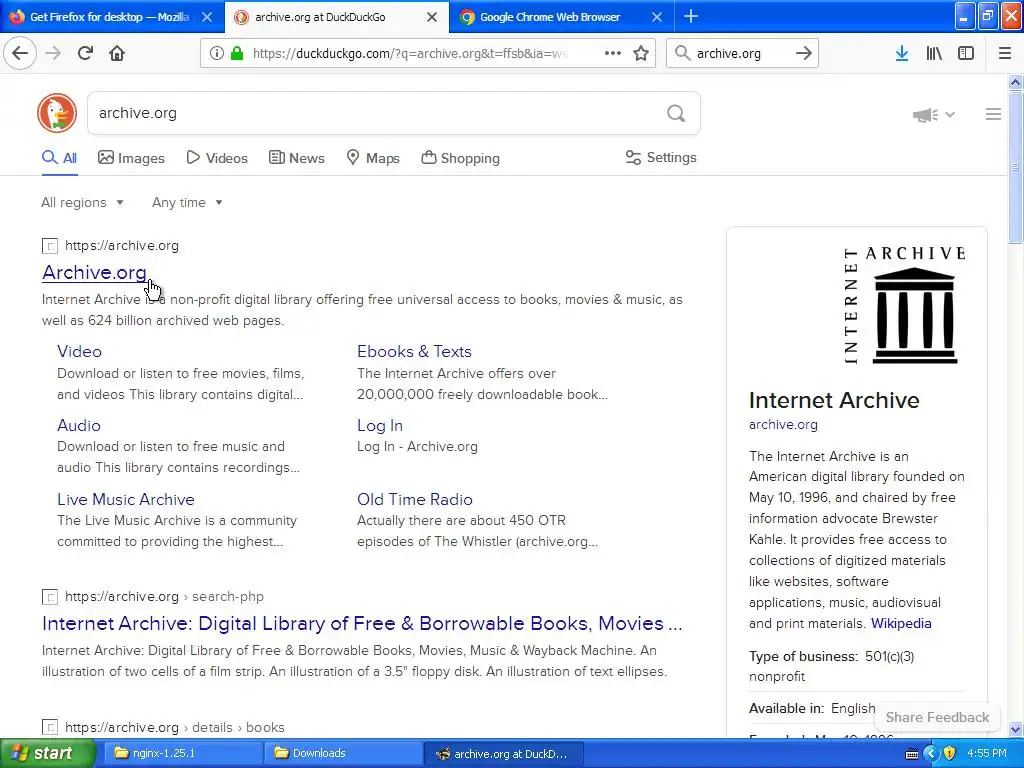The image size is (1024, 768).
Task: Open the Log In sitelink
Action: click(379, 425)
